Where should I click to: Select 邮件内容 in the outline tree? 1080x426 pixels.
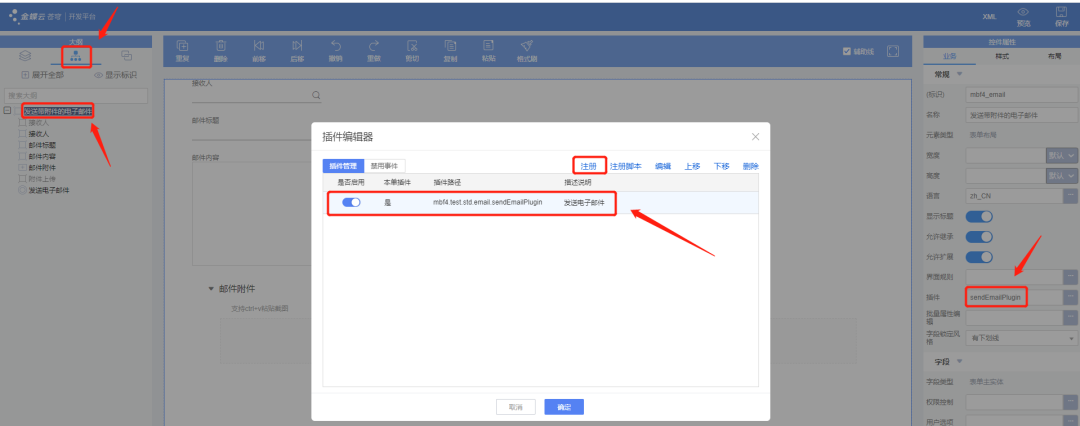[x=43, y=156]
